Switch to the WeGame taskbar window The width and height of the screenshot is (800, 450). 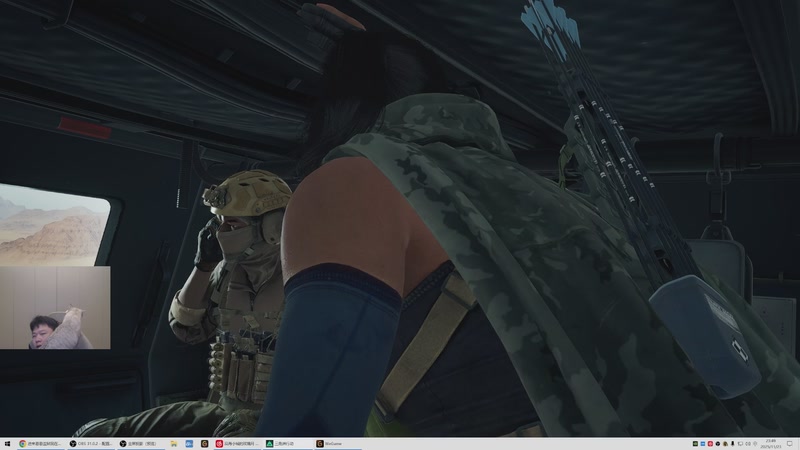[x=338, y=444]
